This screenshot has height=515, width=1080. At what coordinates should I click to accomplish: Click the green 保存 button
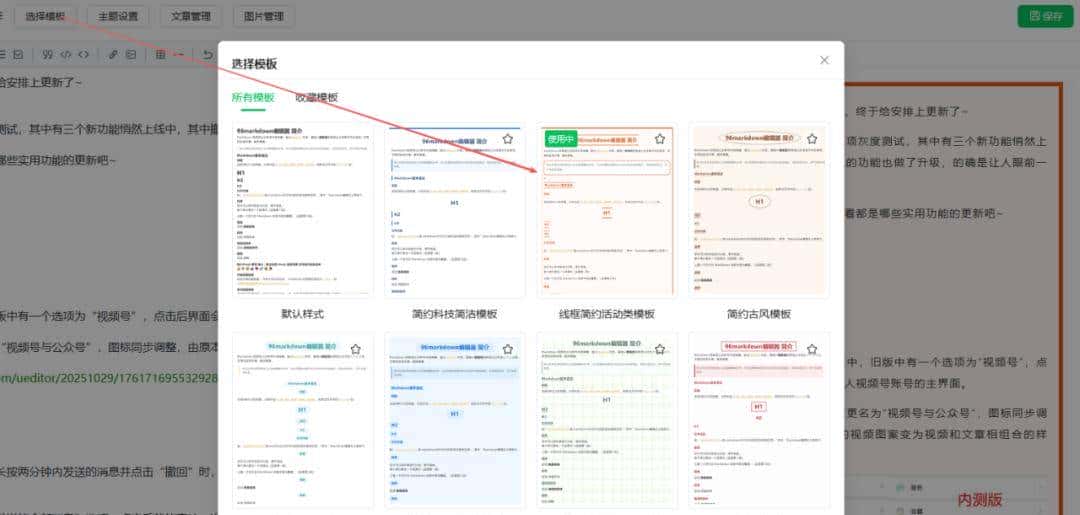pos(1046,17)
